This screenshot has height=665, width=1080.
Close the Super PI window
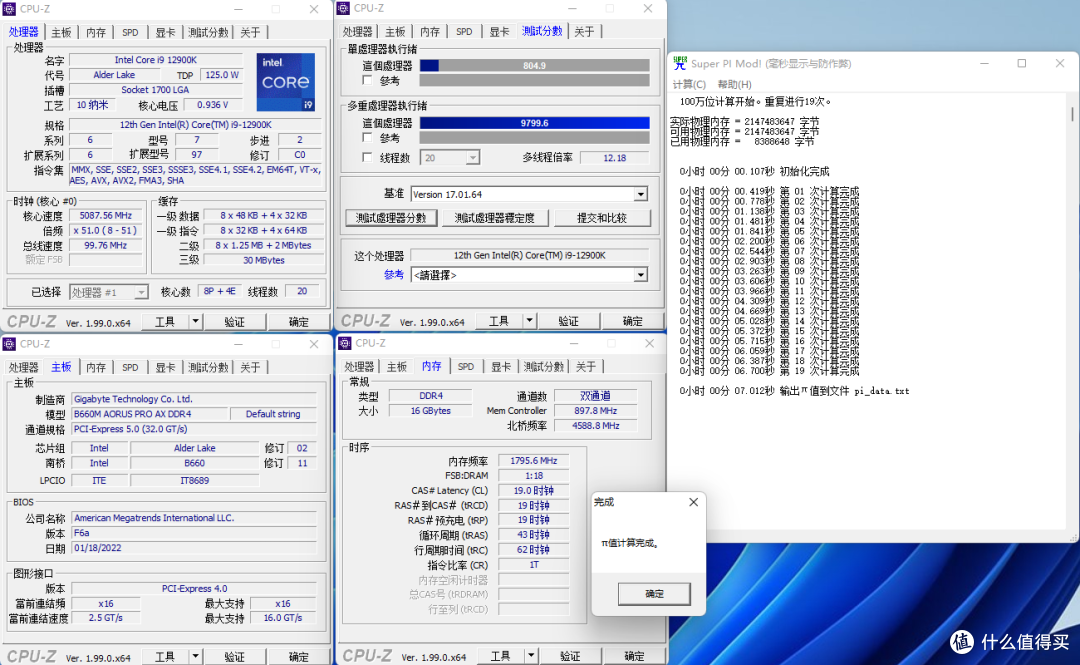click(x=1060, y=63)
